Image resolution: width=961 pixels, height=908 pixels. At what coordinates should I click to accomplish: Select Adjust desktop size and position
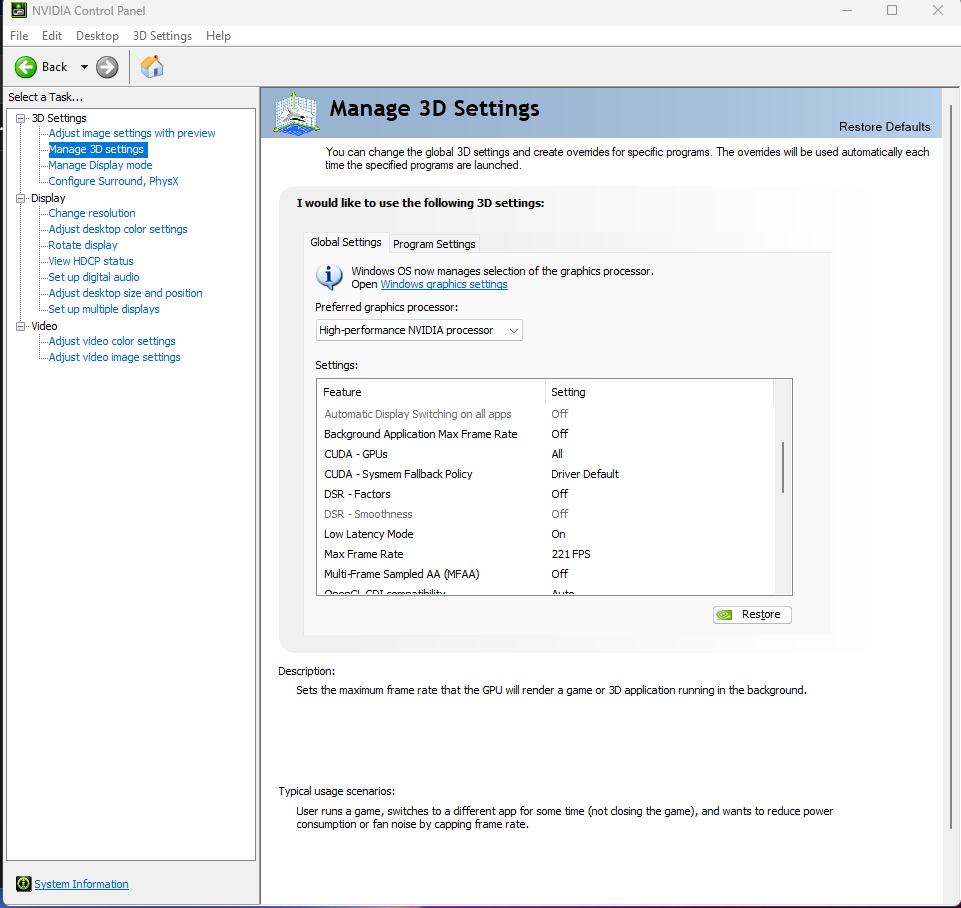(x=125, y=293)
